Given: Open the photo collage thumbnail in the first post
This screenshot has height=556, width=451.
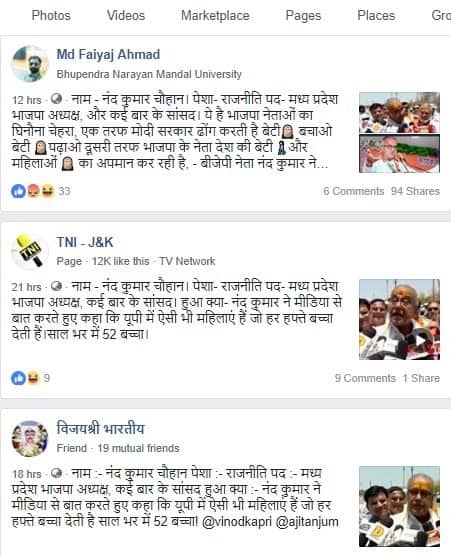Looking at the screenshot, I should (x=400, y=133).
